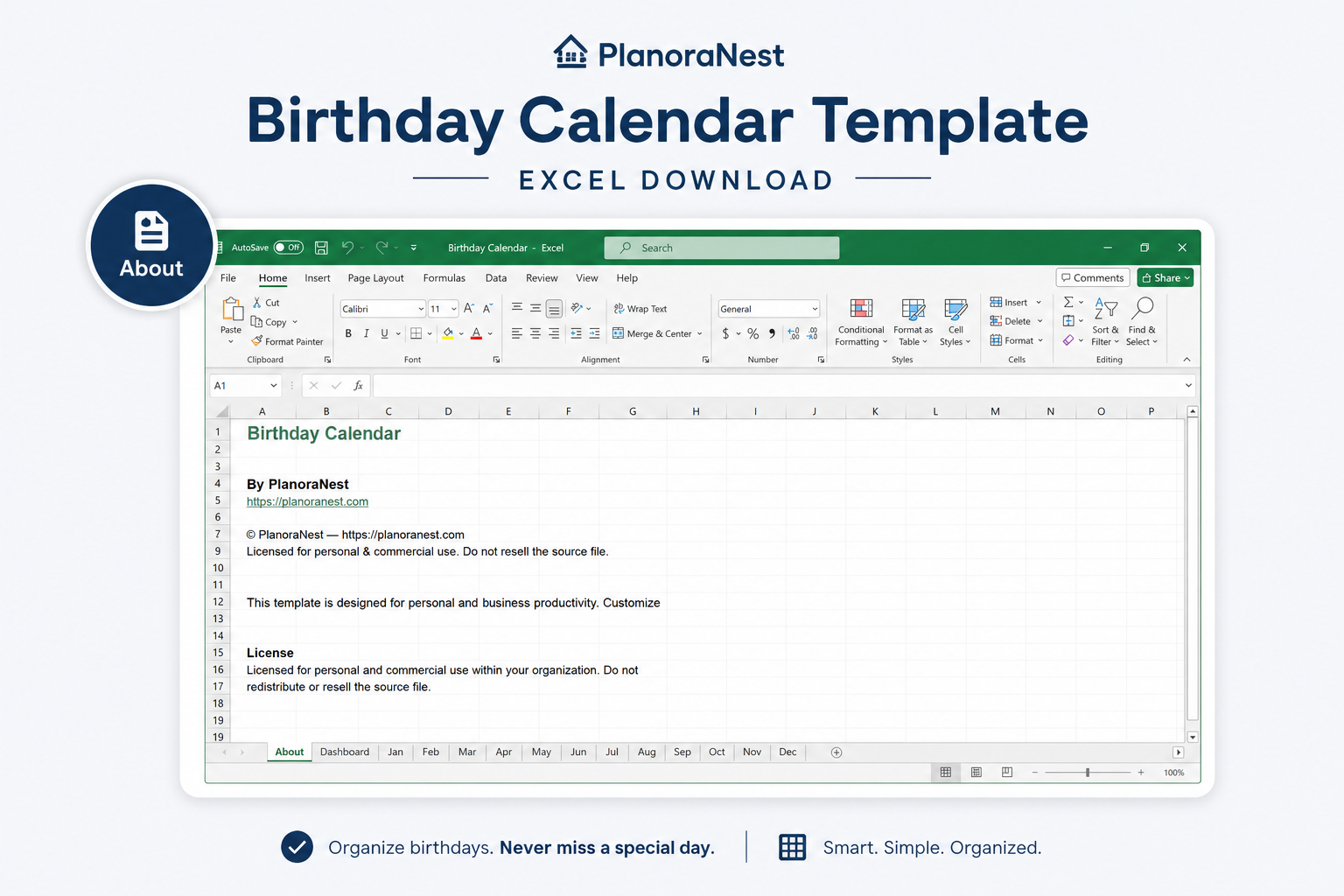
Task: Click the AutoSum sigma icon
Action: tap(1068, 302)
